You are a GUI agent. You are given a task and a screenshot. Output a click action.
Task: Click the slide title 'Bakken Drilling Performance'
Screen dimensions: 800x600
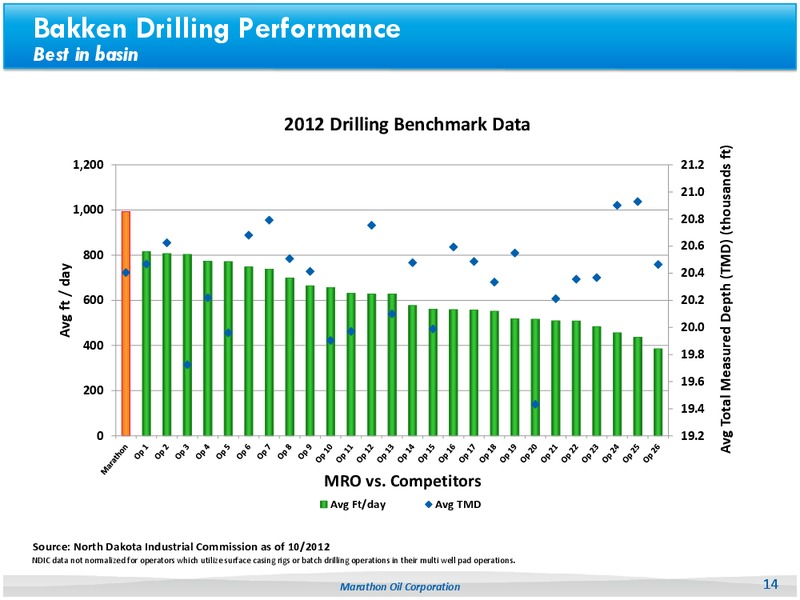[x=217, y=28]
